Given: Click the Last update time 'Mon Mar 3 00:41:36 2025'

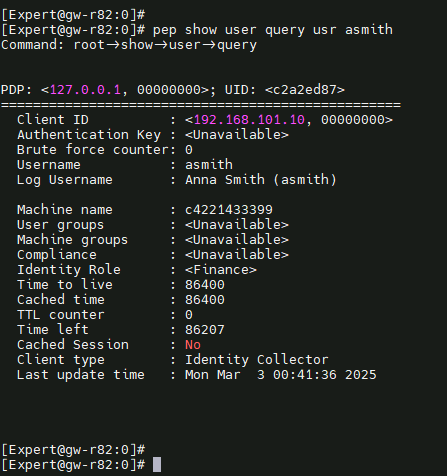Looking at the screenshot, I should [x=281, y=375].
